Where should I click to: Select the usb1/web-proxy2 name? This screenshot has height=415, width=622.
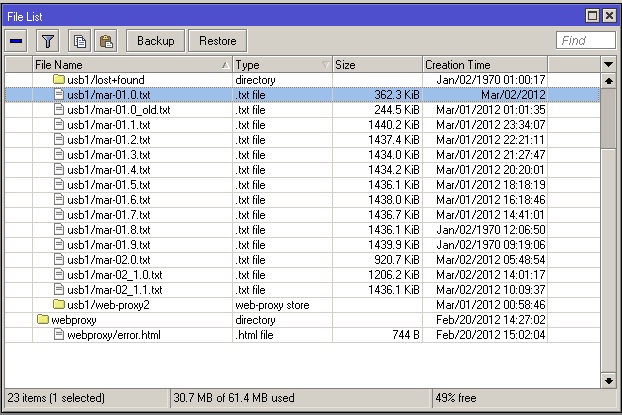coord(108,305)
